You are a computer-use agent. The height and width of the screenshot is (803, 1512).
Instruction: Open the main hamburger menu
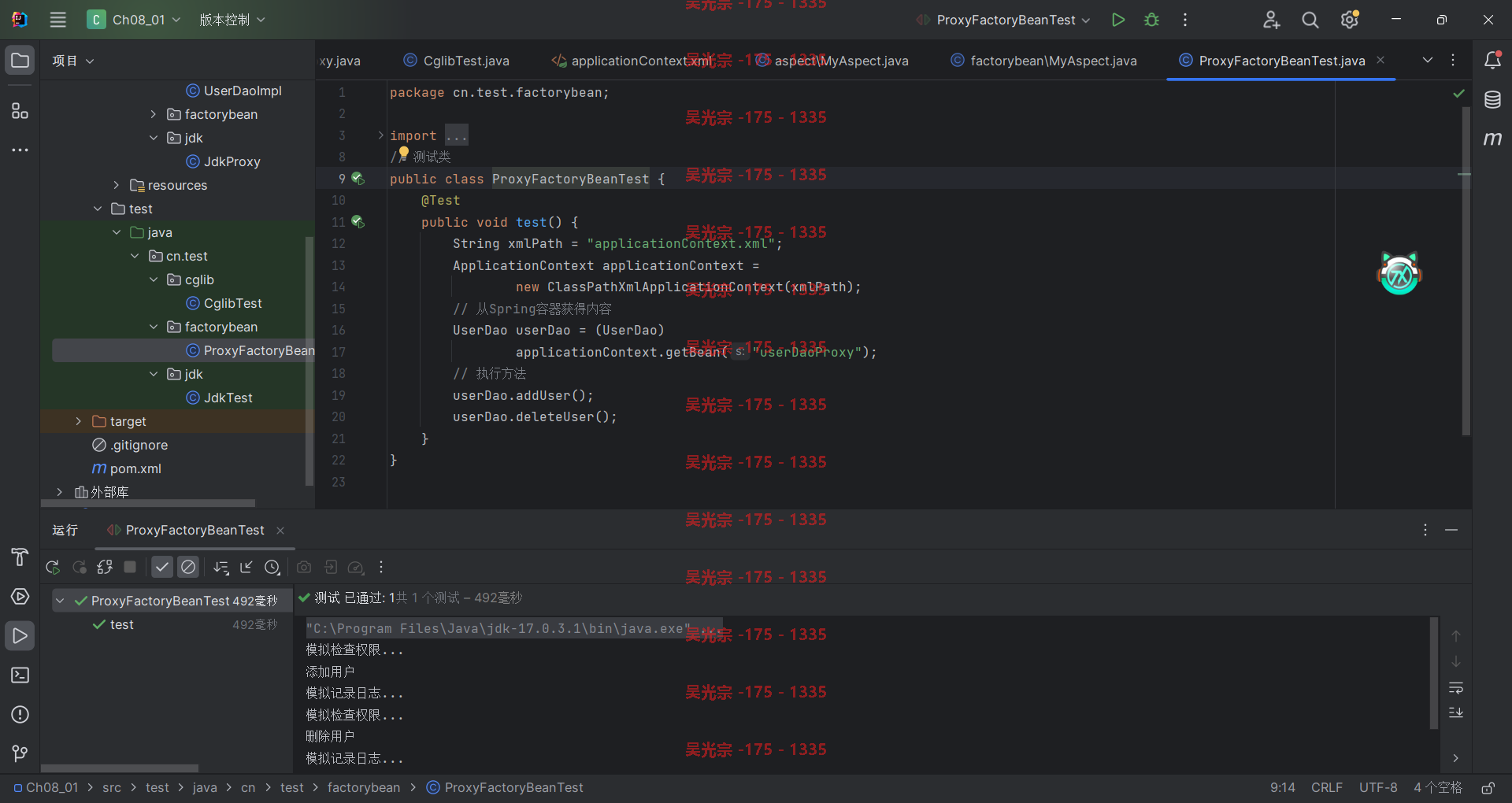[58, 20]
